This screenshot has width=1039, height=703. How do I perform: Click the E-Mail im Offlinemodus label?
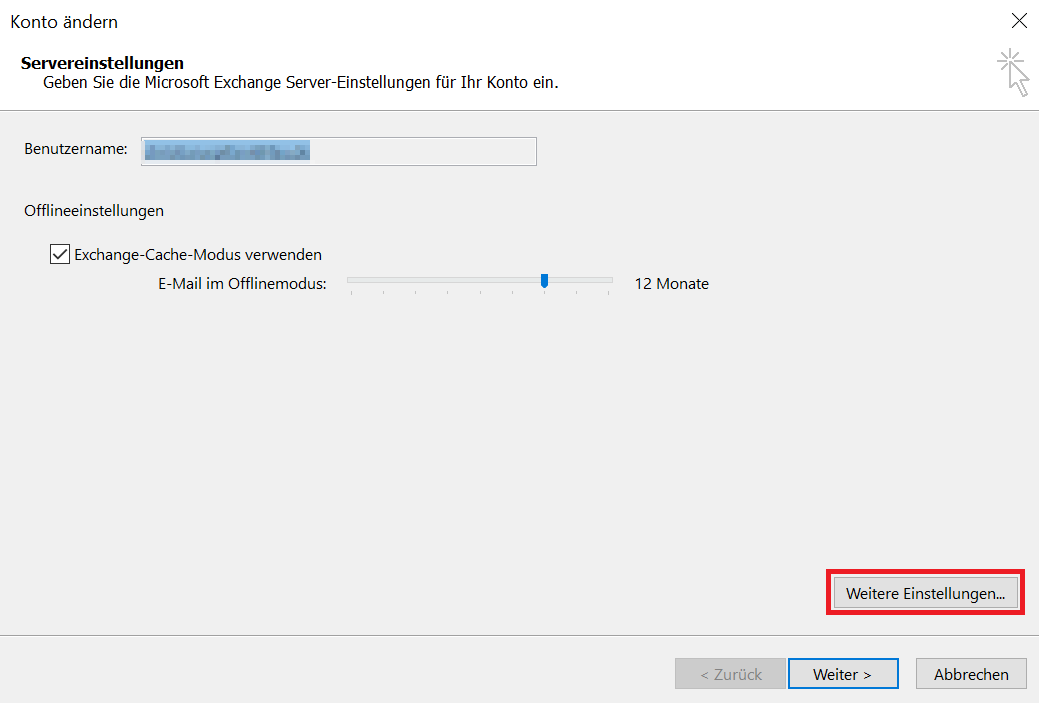242,284
